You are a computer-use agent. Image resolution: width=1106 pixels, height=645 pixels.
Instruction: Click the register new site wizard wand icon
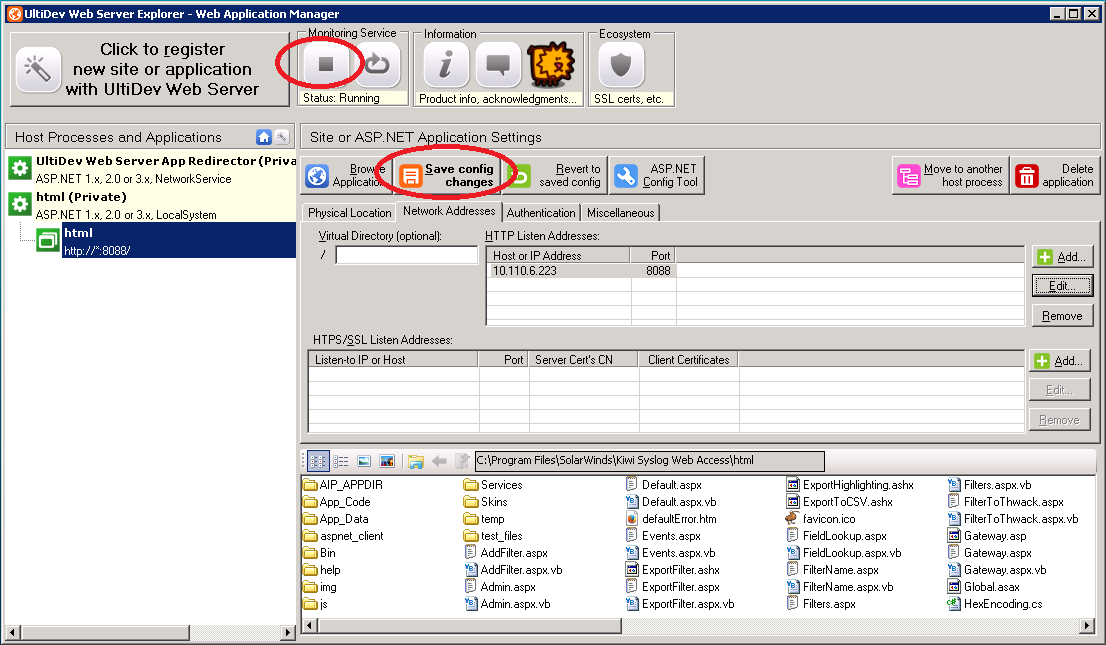(38, 69)
